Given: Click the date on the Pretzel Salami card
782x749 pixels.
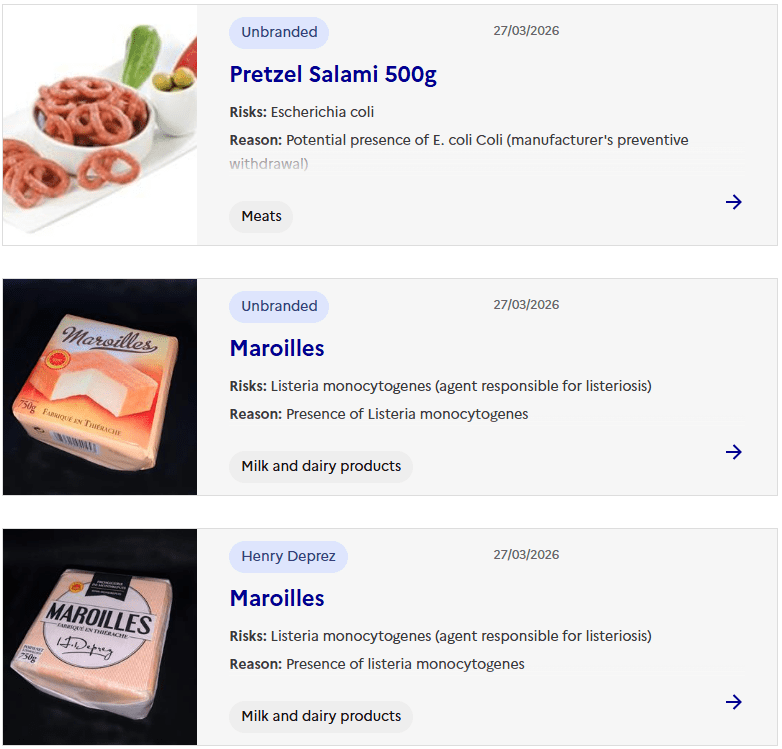Looking at the screenshot, I should [x=526, y=31].
